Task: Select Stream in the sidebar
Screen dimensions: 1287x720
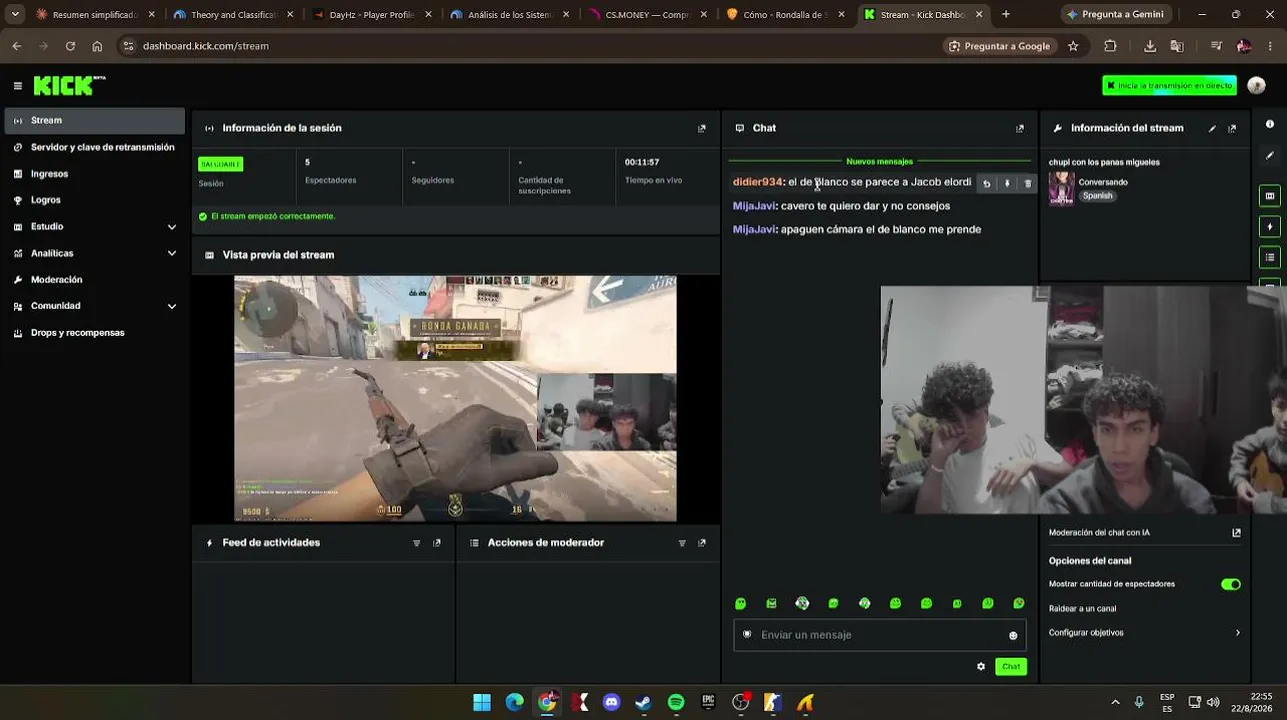Action: [x=93, y=120]
